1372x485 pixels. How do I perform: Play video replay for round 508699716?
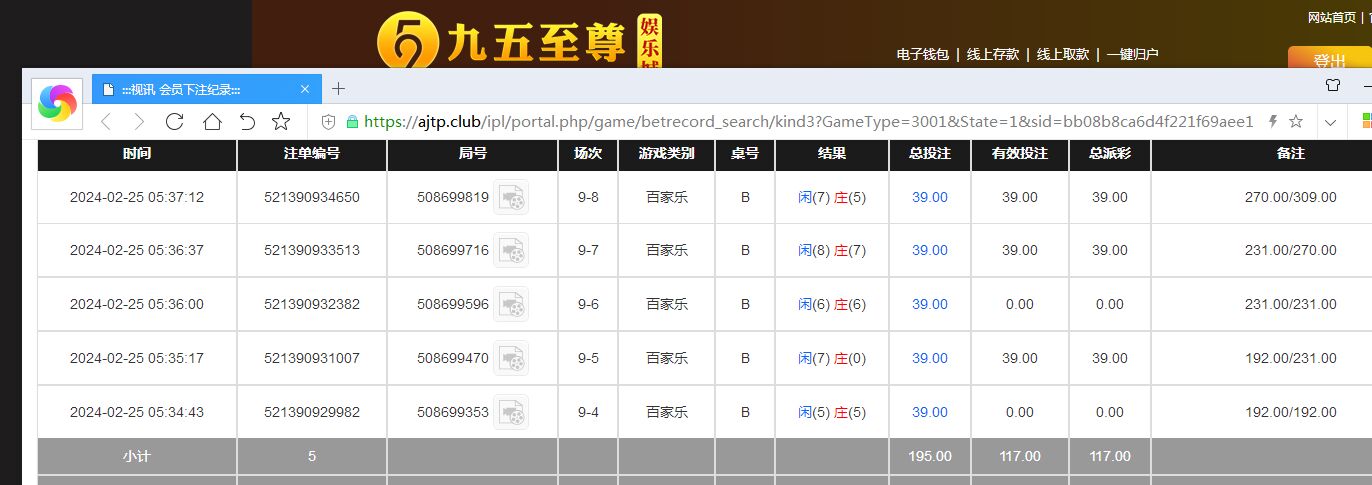(511, 250)
